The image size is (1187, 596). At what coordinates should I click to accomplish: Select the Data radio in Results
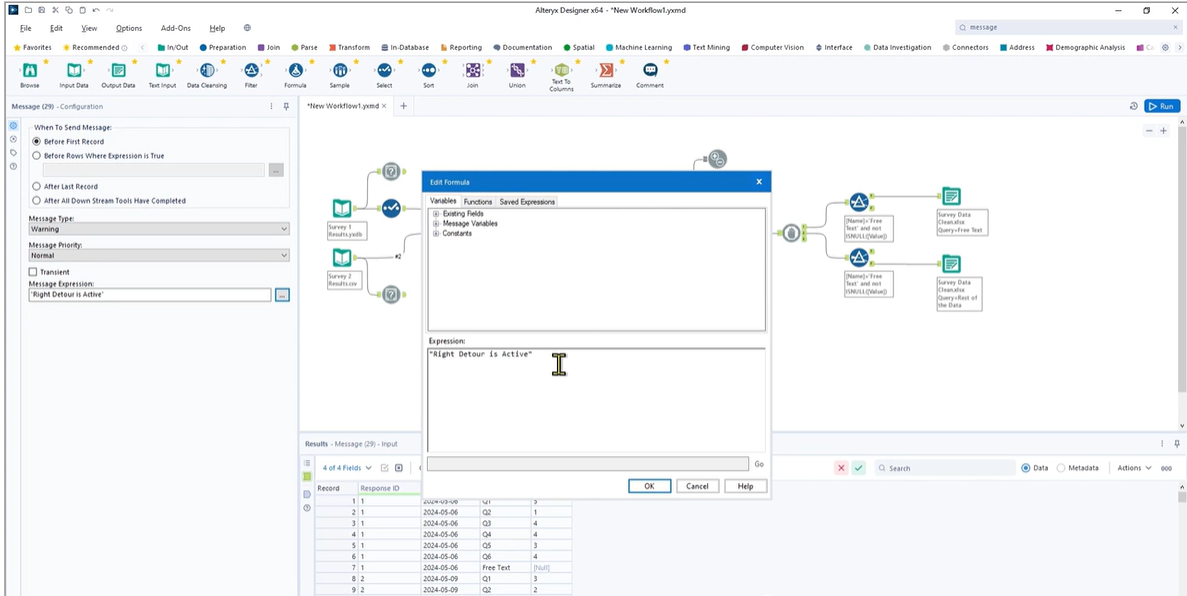[x=1026, y=468]
